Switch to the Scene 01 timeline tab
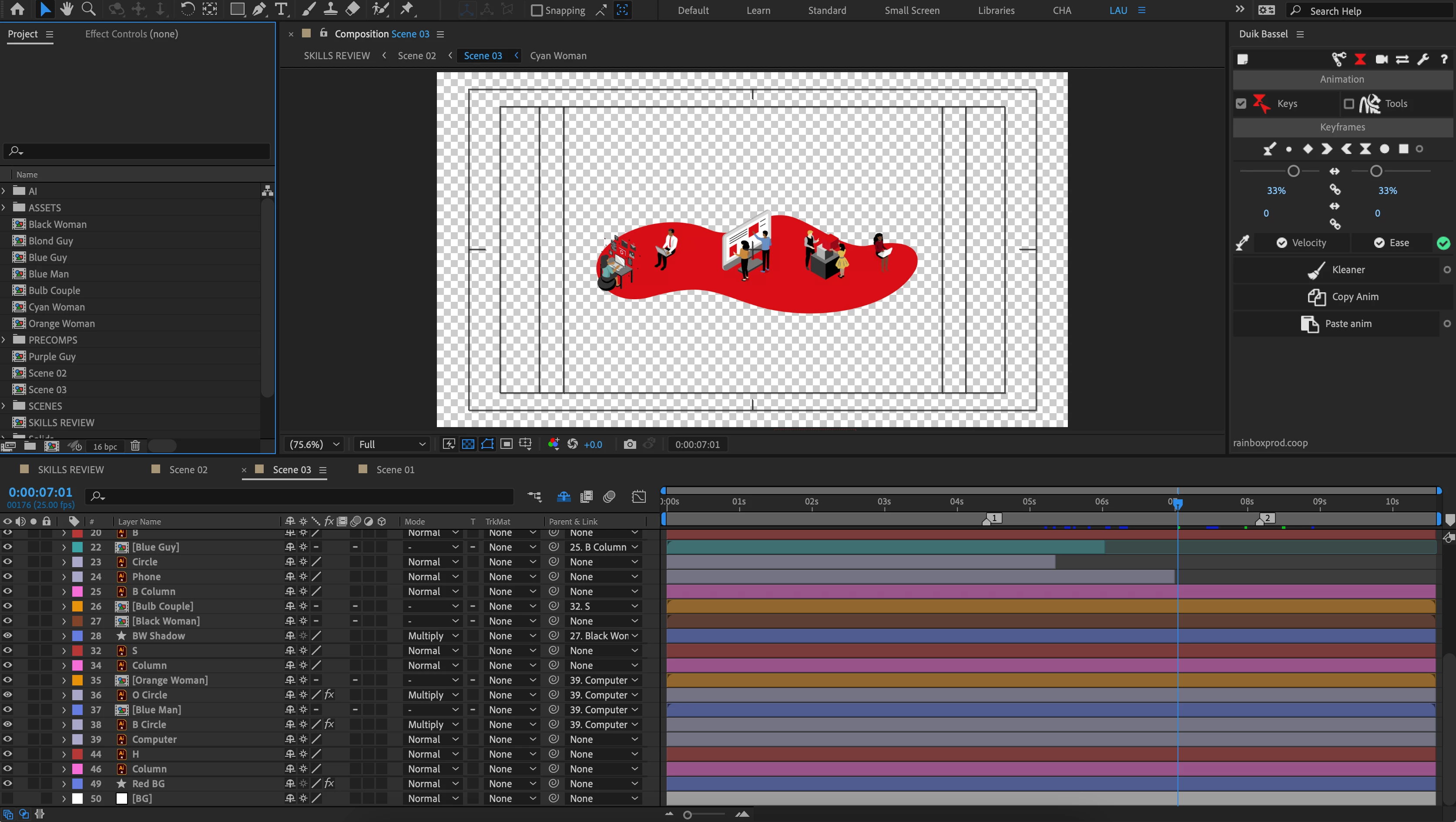The width and height of the screenshot is (1456, 822). pos(395,470)
